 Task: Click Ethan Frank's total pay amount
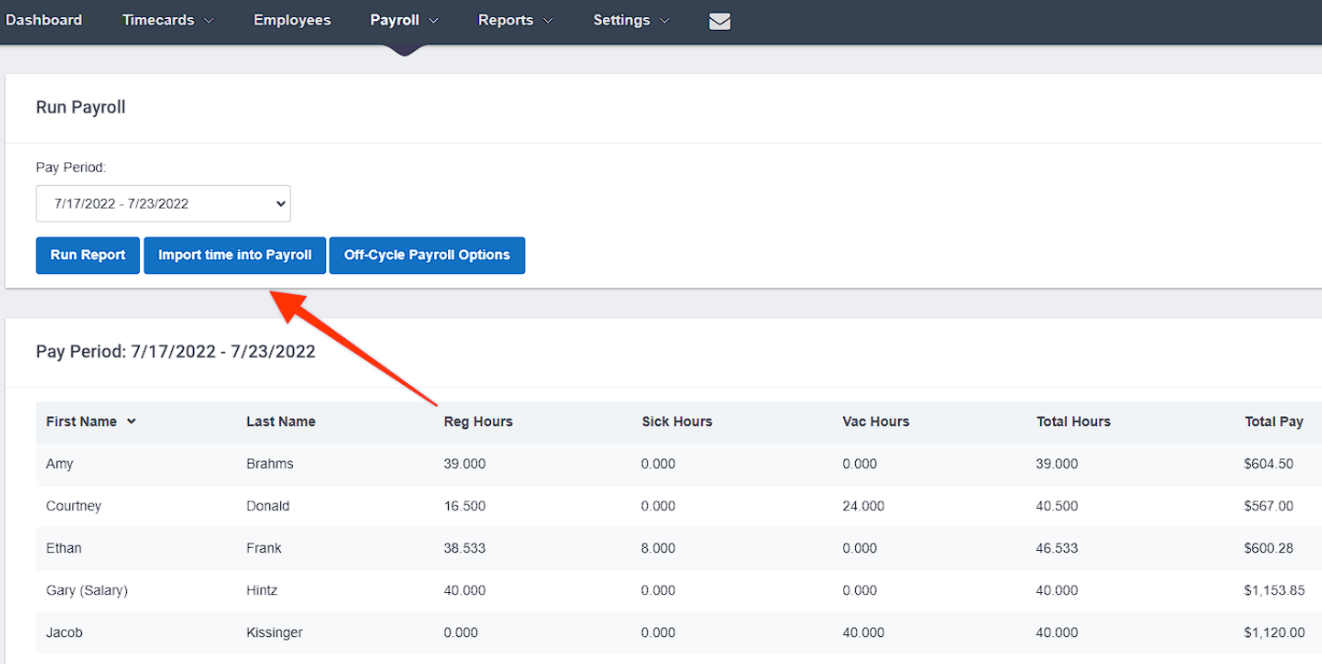click(x=1269, y=548)
